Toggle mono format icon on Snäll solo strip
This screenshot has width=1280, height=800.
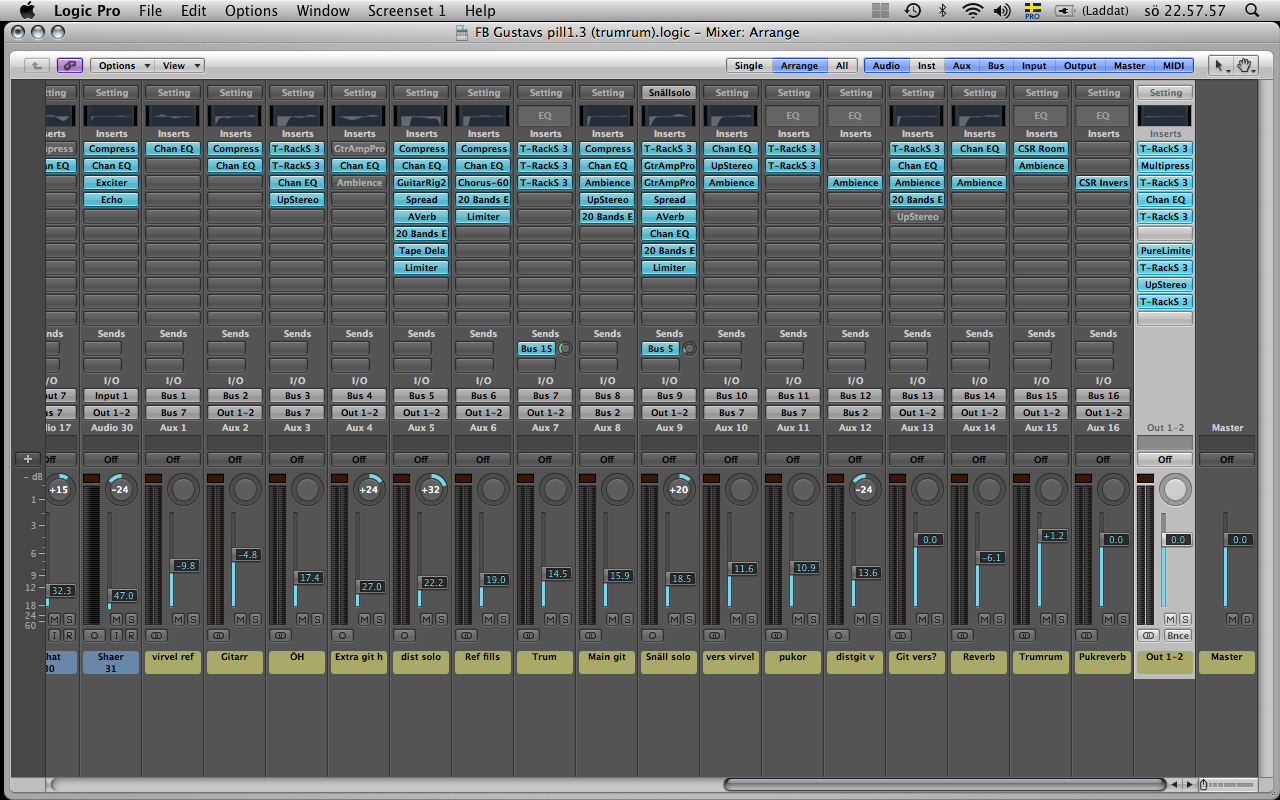pyautogui.click(x=652, y=635)
